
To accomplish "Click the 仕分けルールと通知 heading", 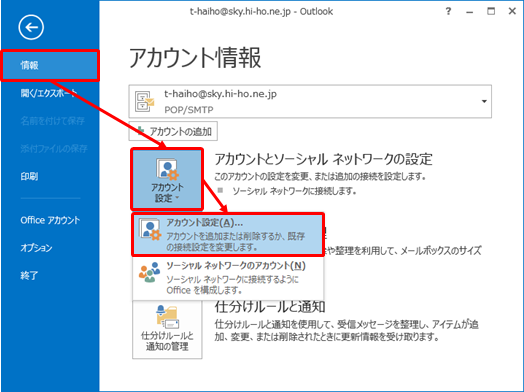I will (270, 306).
